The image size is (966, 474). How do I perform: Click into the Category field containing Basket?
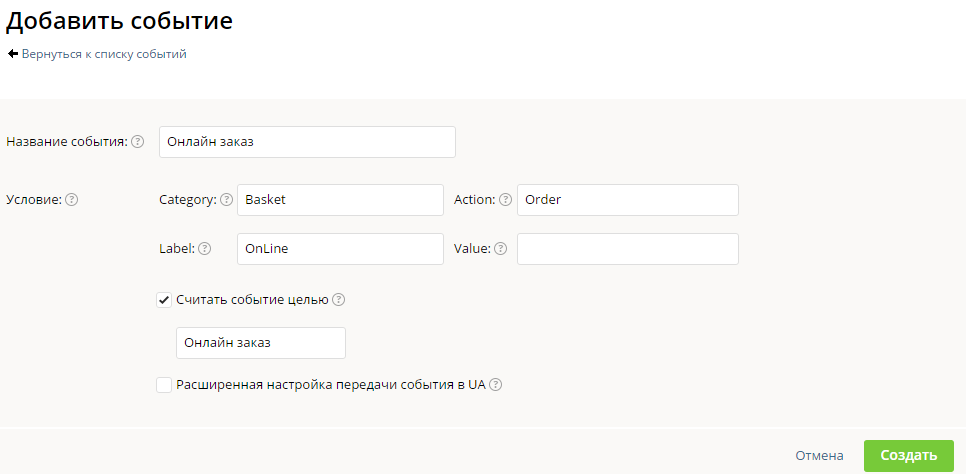[x=340, y=200]
